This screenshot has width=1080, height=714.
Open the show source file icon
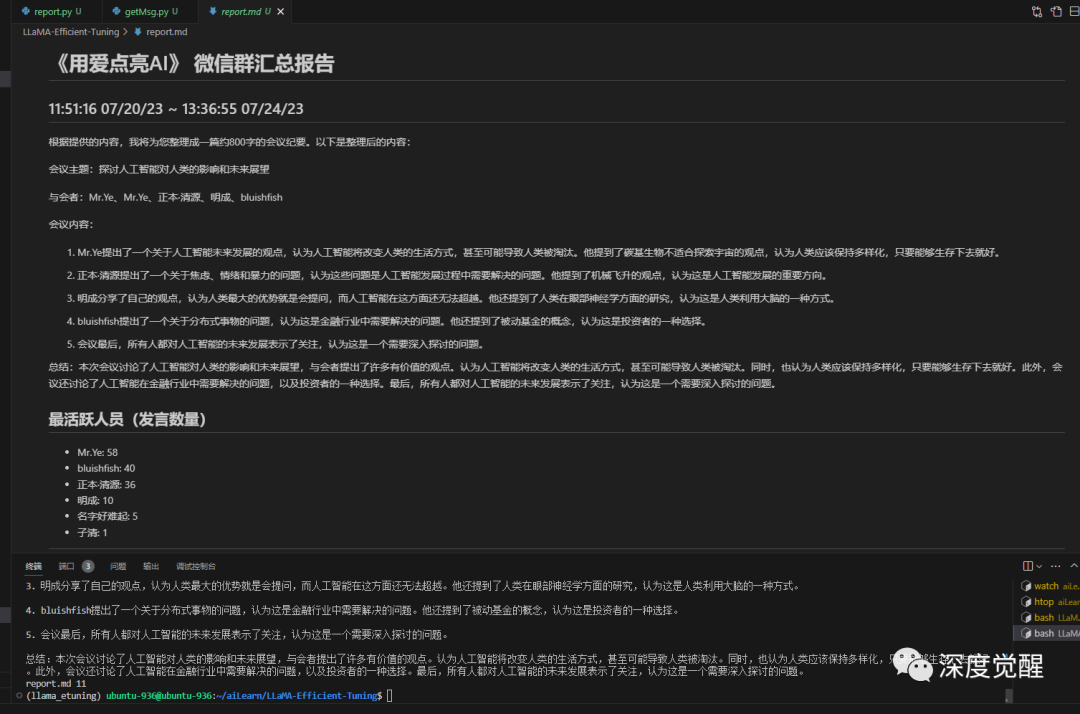coord(1056,12)
